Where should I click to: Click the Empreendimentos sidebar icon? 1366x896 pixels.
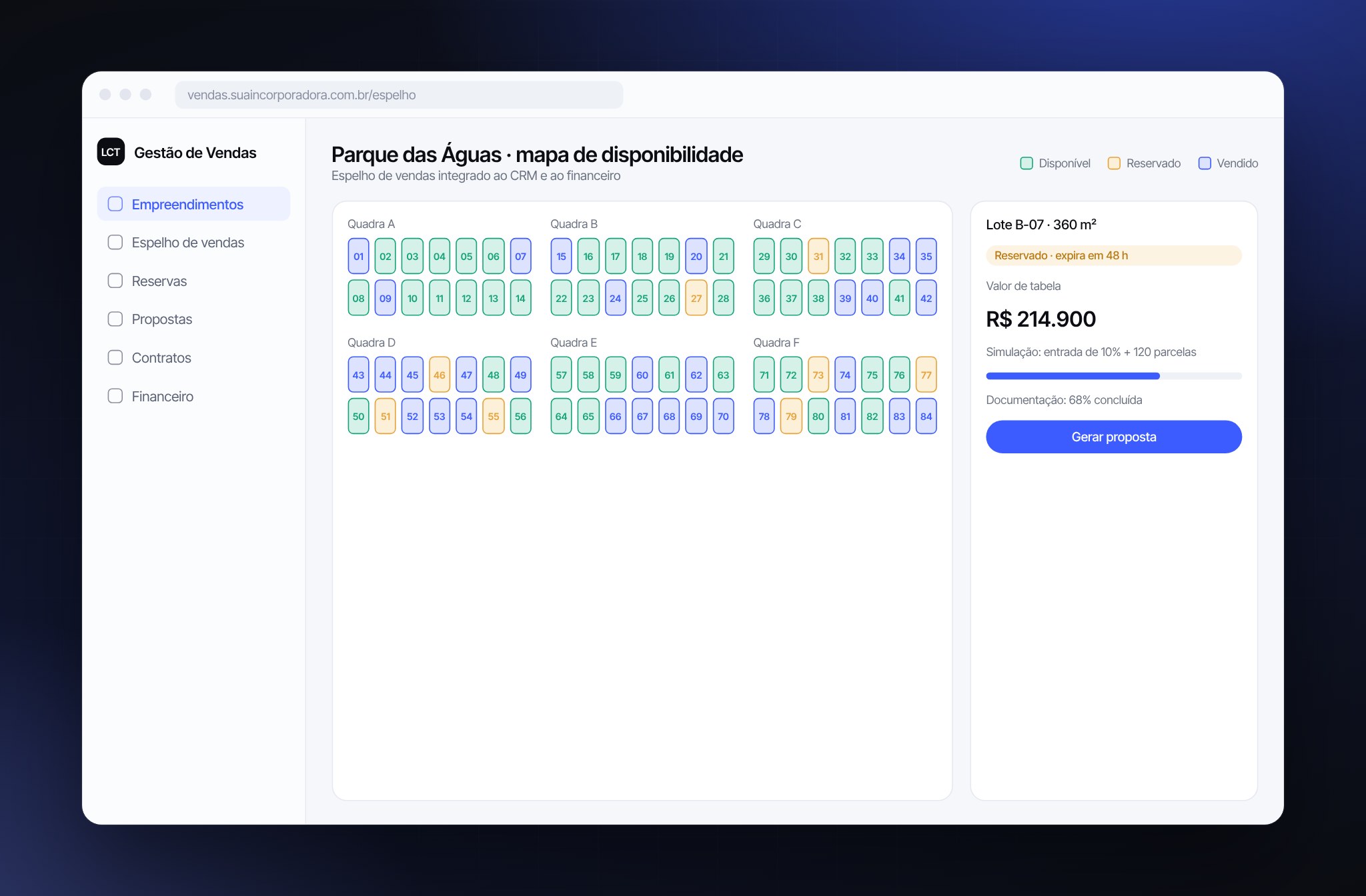[x=115, y=204]
